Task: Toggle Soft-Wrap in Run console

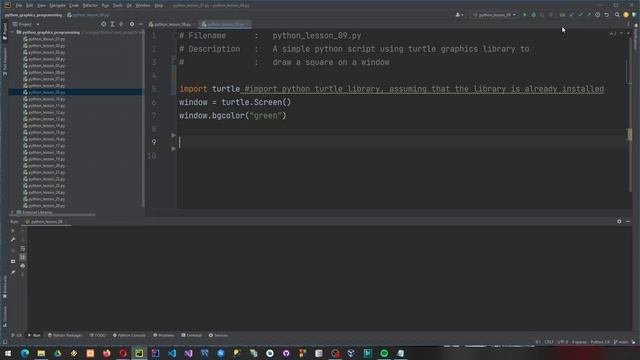Action: tap(22, 249)
